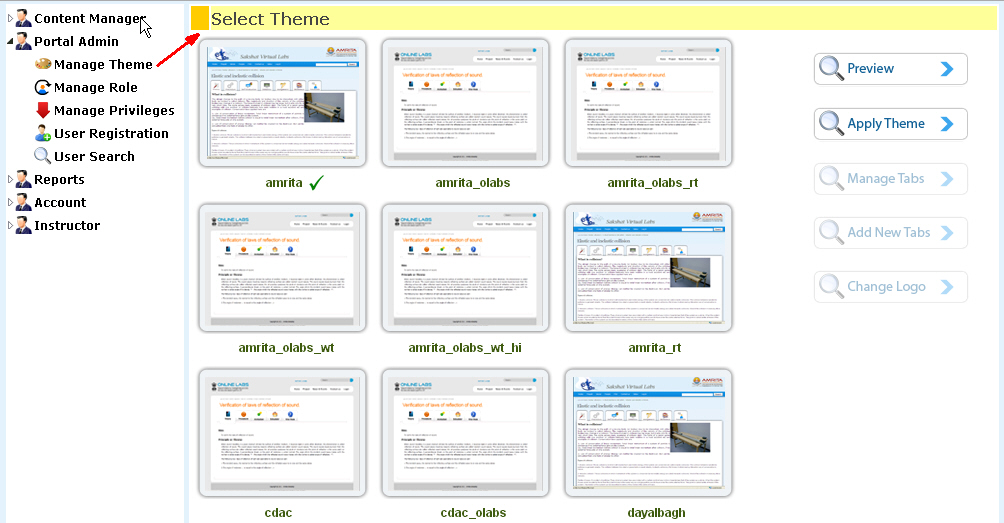Screen dimensions: 1004x523
Task: Select the dayalbagh theme thumbnail
Action: 649,433
